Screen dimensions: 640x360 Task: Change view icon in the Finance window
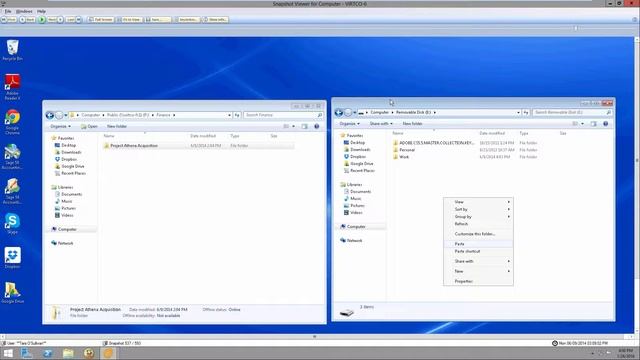coord(286,127)
